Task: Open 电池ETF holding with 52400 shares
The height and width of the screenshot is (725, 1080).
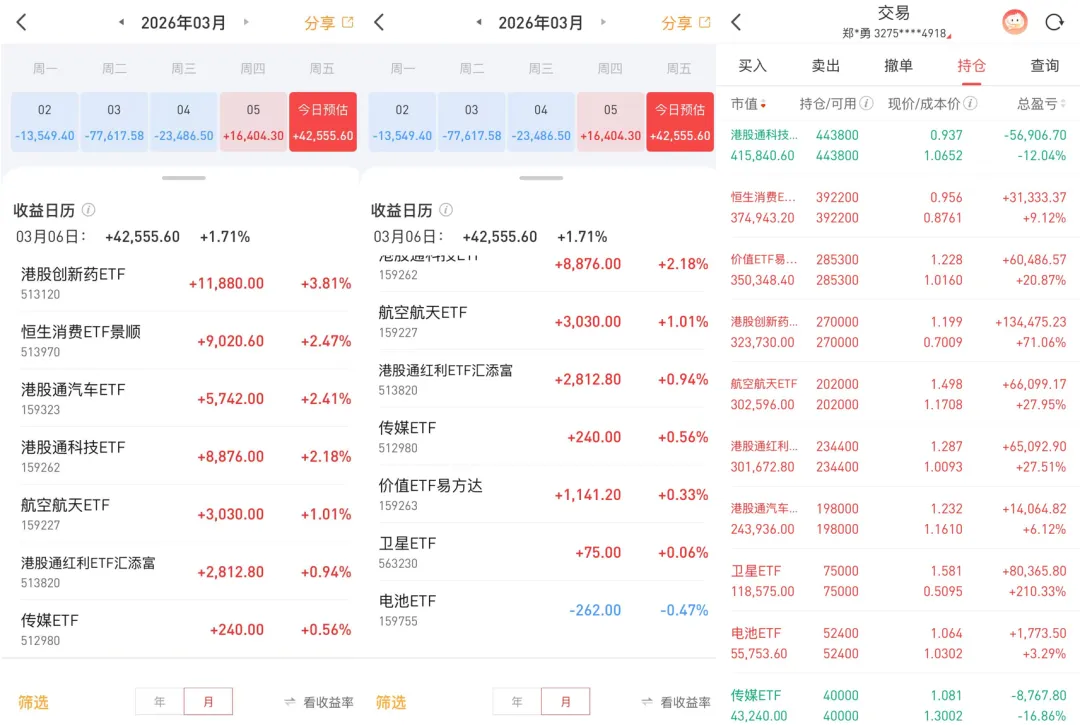Action: (898, 643)
